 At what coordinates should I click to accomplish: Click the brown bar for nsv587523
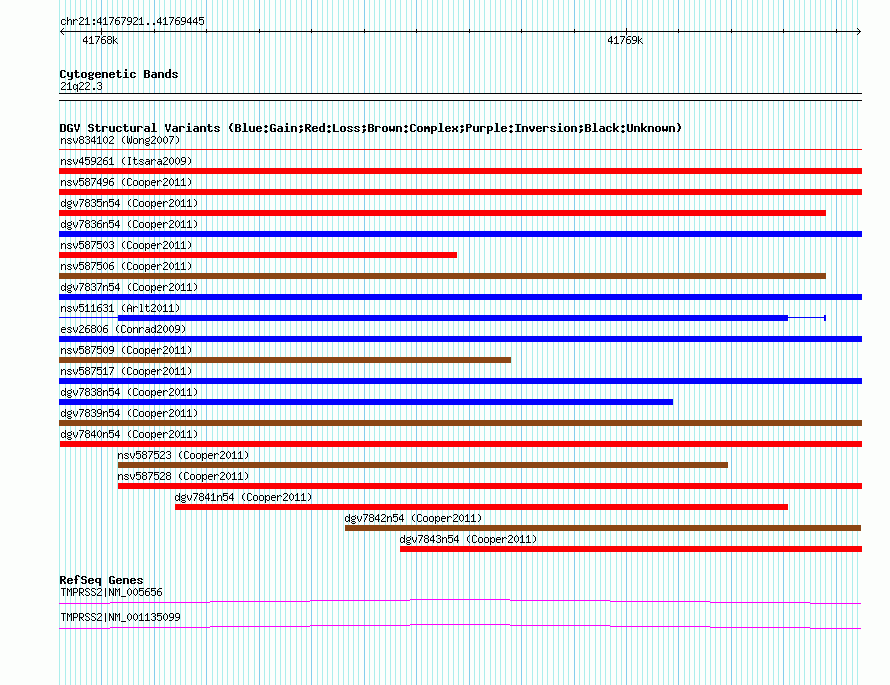(423, 465)
